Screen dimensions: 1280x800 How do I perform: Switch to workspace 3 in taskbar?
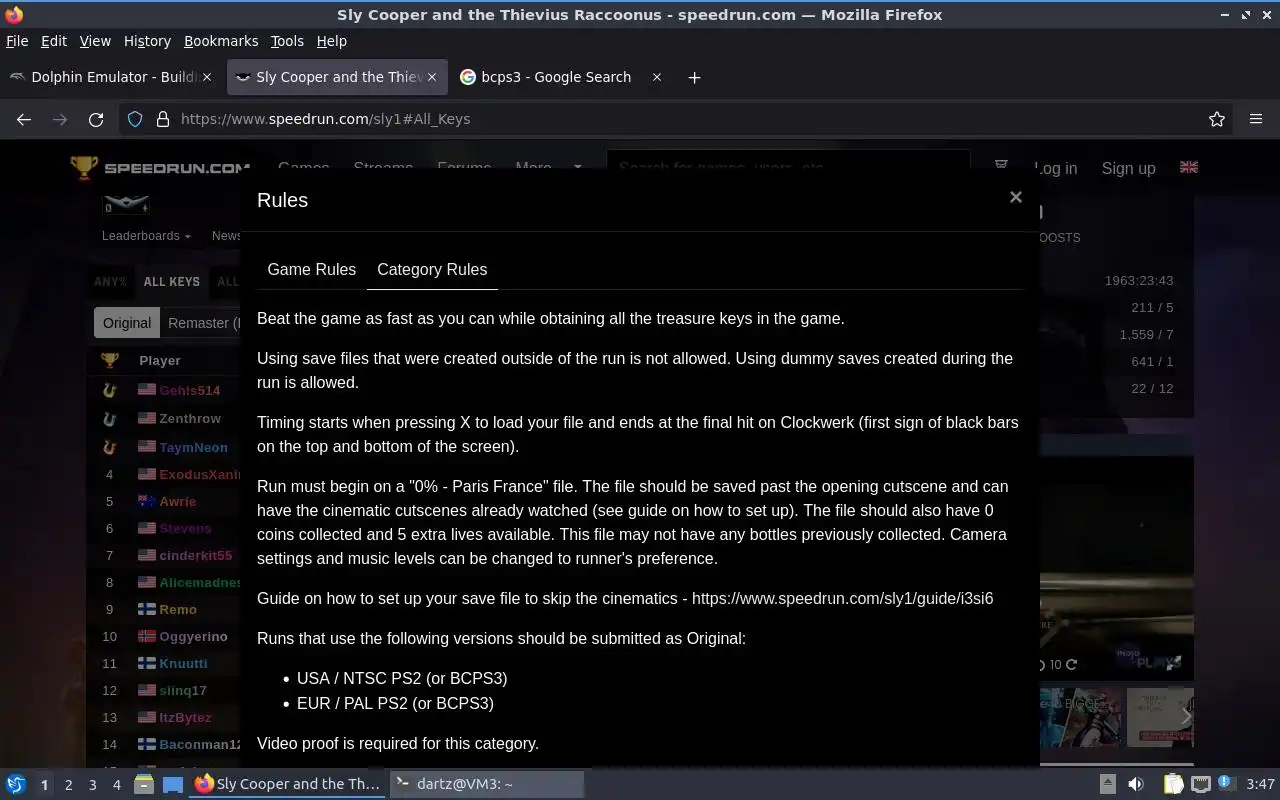(x=92, y=785)
